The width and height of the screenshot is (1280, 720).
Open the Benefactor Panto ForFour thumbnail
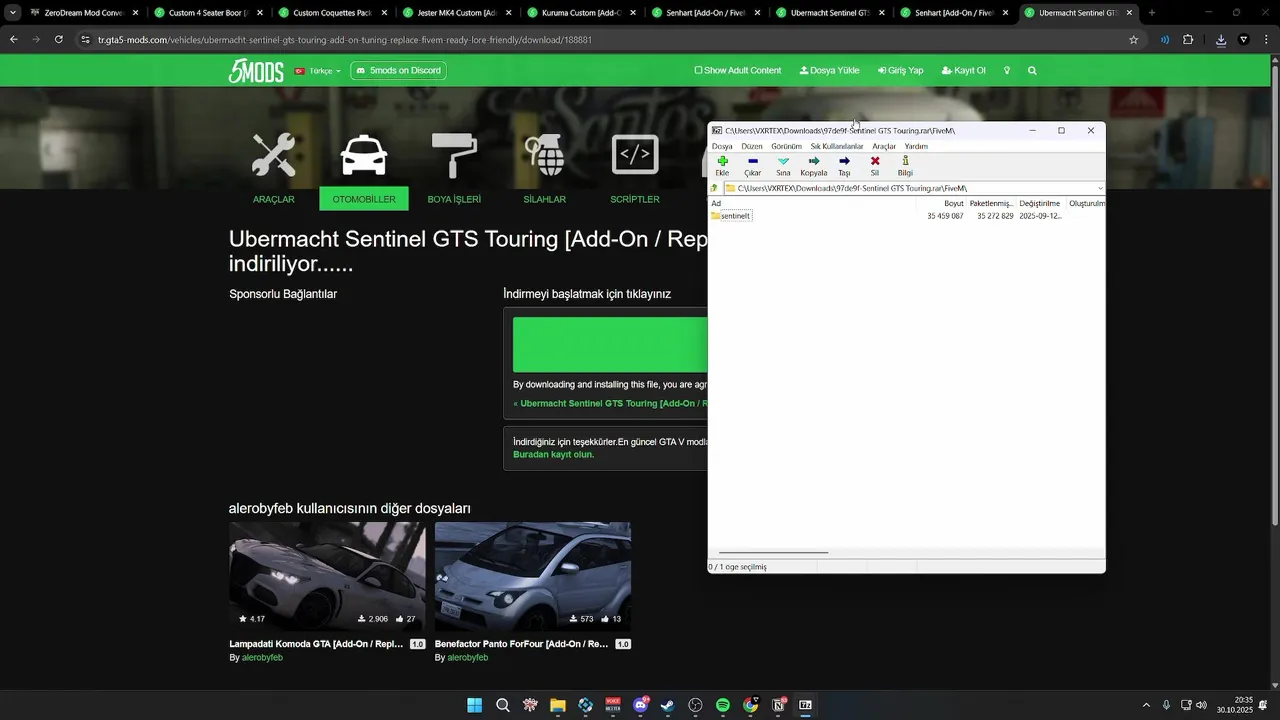[533, 576]
